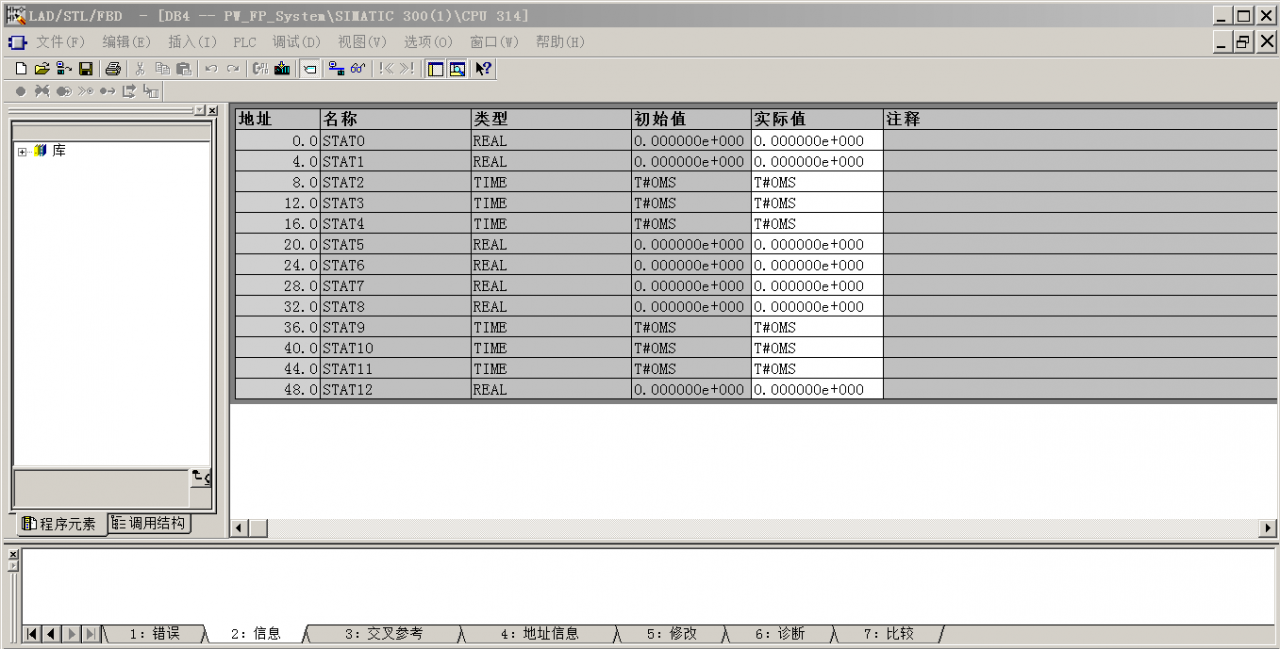This screenshot has height=649, width=1280.
Task: Click the 实际值 column header
Action: click(x=817, y=119)
